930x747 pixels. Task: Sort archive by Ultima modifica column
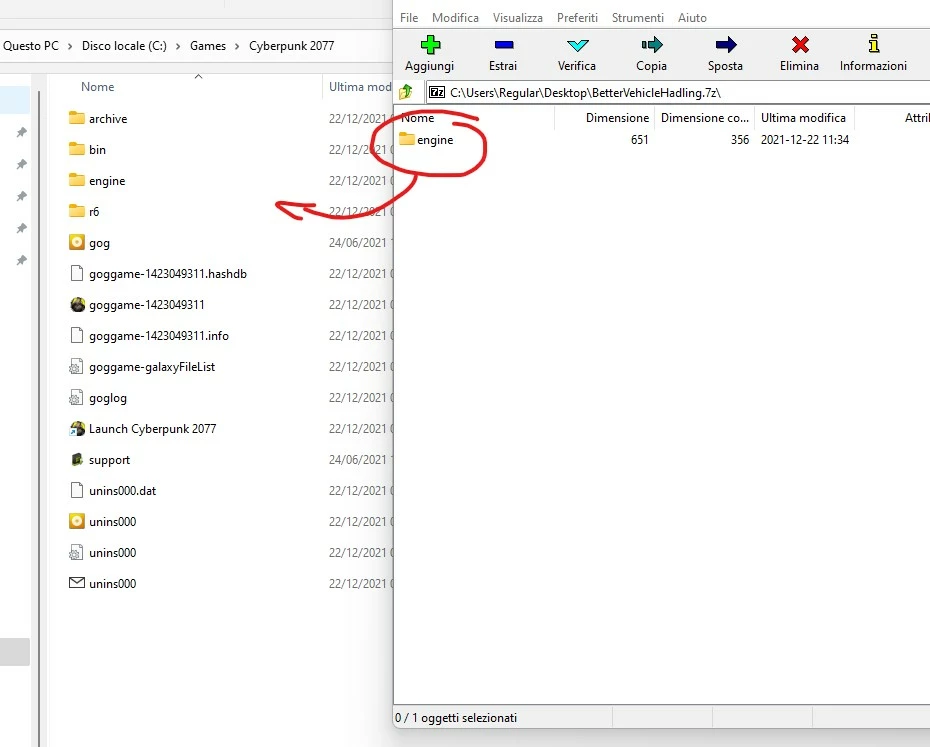click(803, 118)
